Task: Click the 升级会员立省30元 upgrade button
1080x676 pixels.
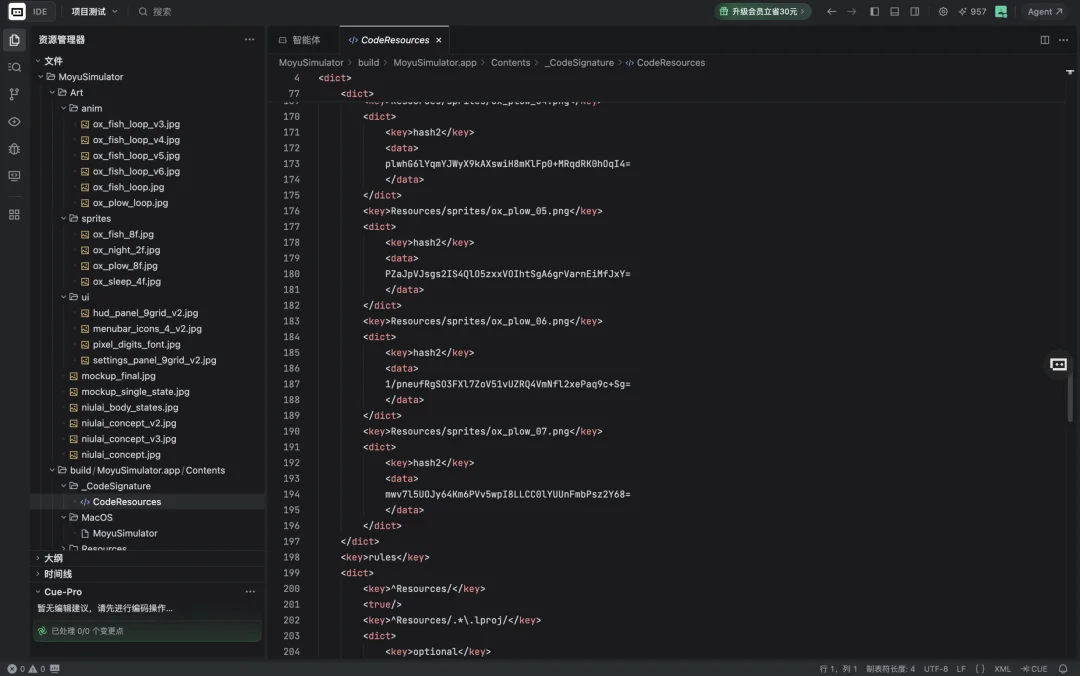Action: point(762,12)
